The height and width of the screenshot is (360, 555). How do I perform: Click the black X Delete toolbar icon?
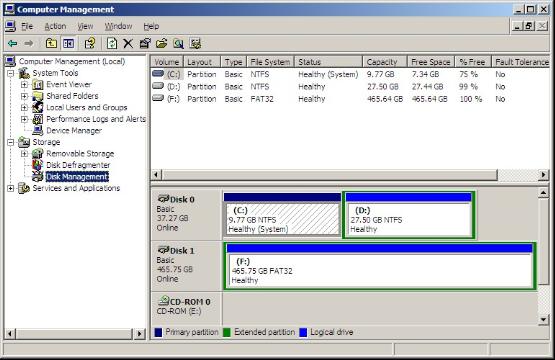click(128, 44)
